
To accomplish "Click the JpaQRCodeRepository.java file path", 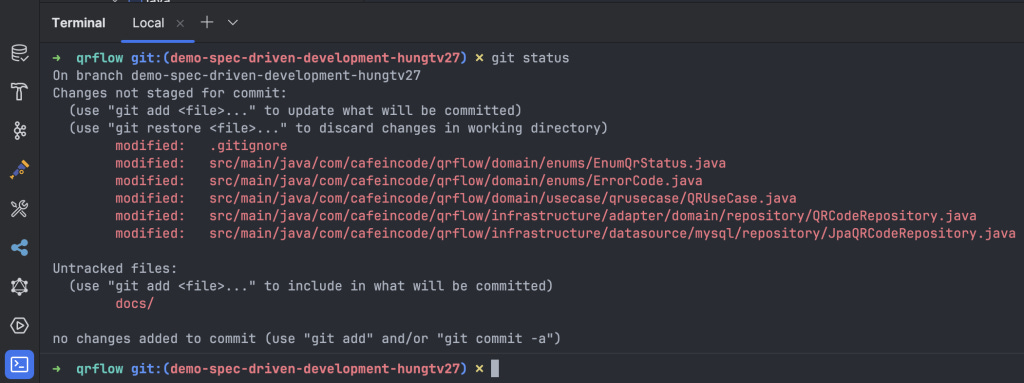I will click(x=613, y=233).
